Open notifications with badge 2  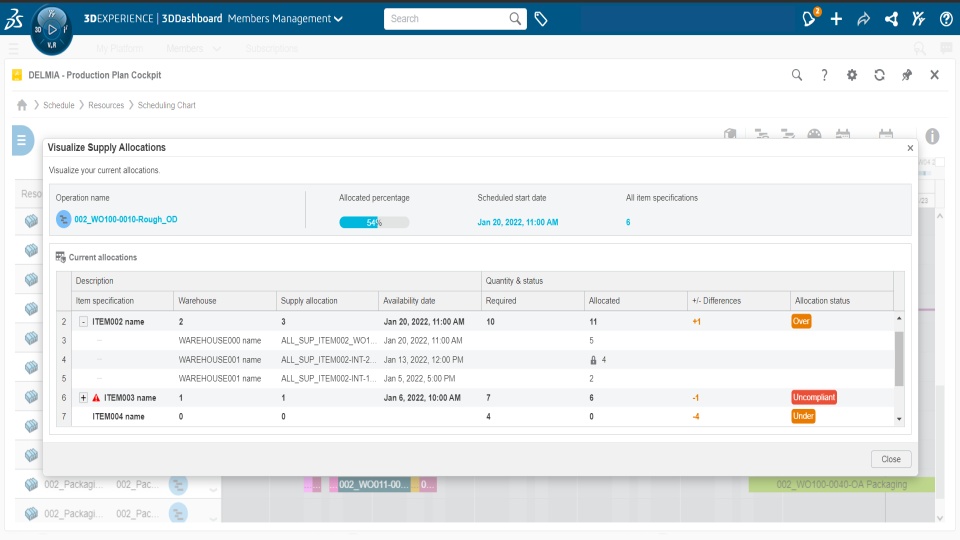click(x=810, y=18)
